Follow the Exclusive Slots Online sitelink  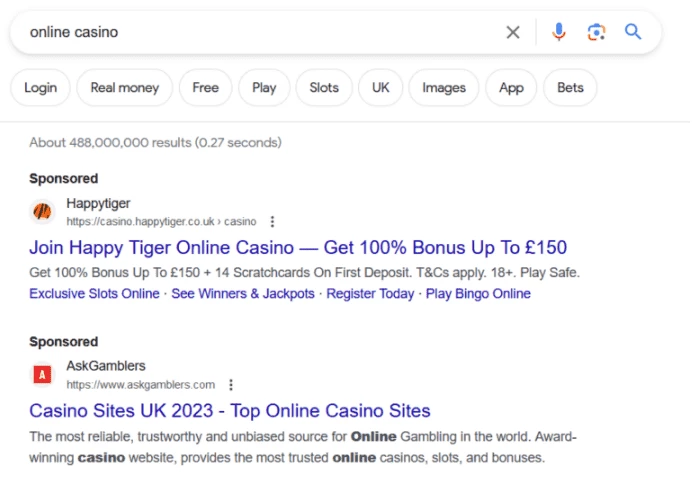click(x=94, y=294)
